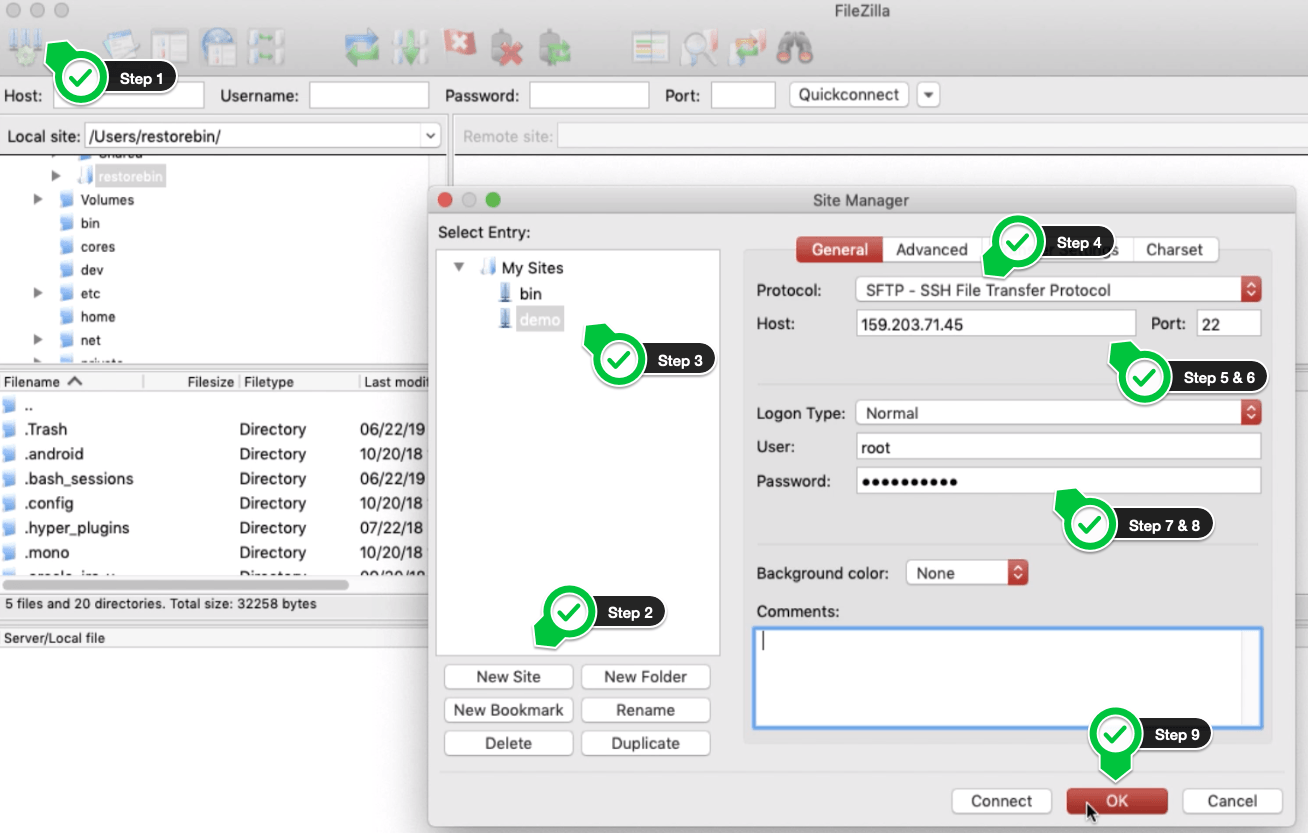1308x833 pixels.
Task: Click the New Site button
Action: 508,677
